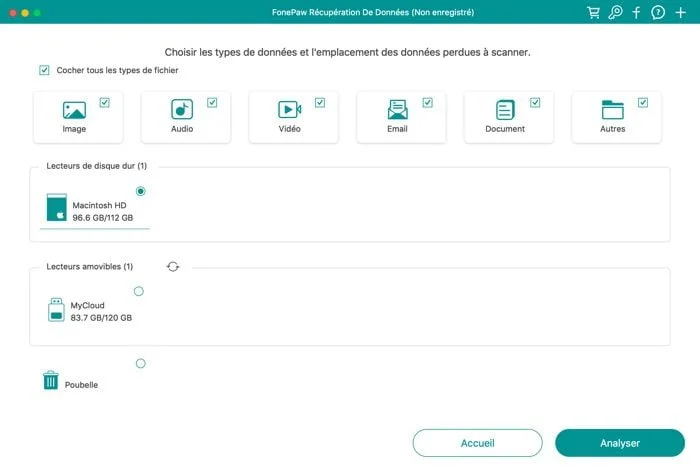700x473 pixels.
Task: Start the scan with Analyser button
Action: pos(620,443)
